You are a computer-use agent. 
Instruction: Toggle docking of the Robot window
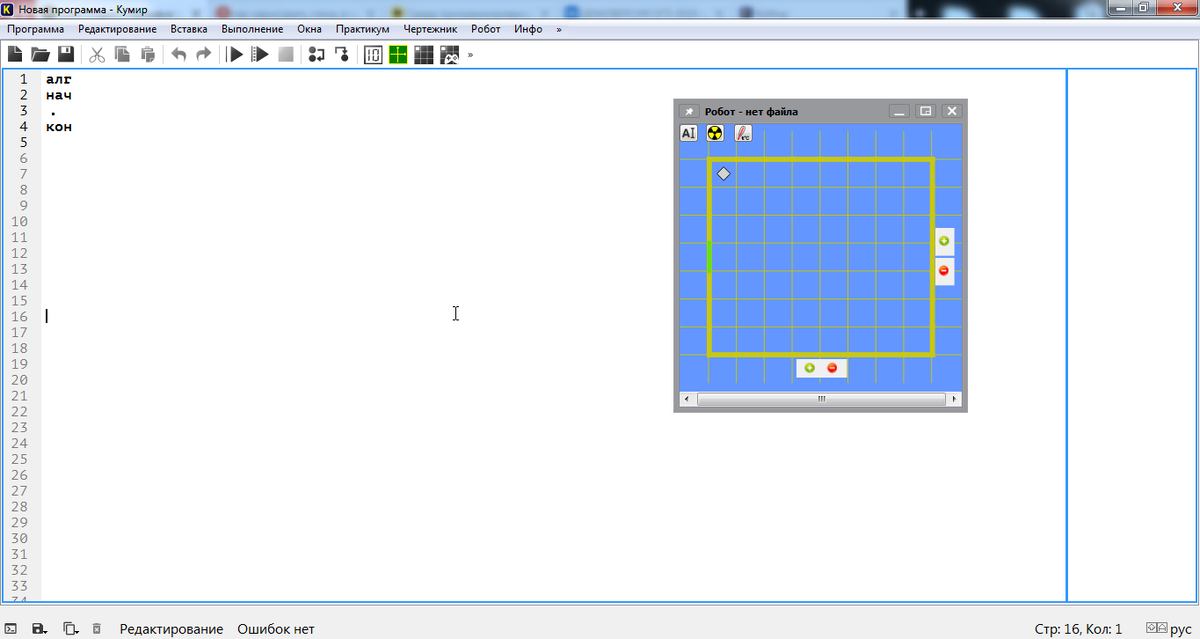[x=926, y=111]
